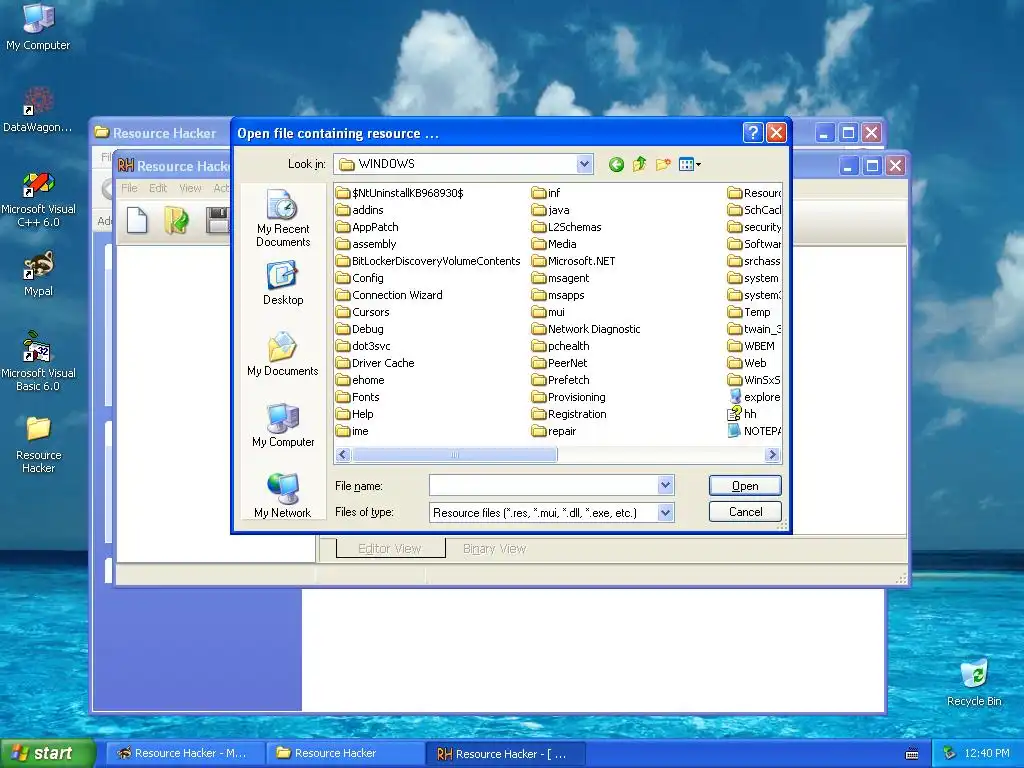Switch to the Editor View tab
The image size is (1024, 768).
(390, 549)
